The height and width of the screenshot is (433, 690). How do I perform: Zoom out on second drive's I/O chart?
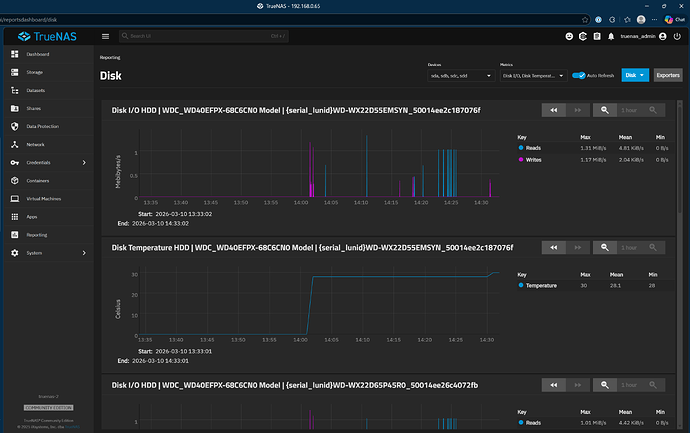point(605,385)
